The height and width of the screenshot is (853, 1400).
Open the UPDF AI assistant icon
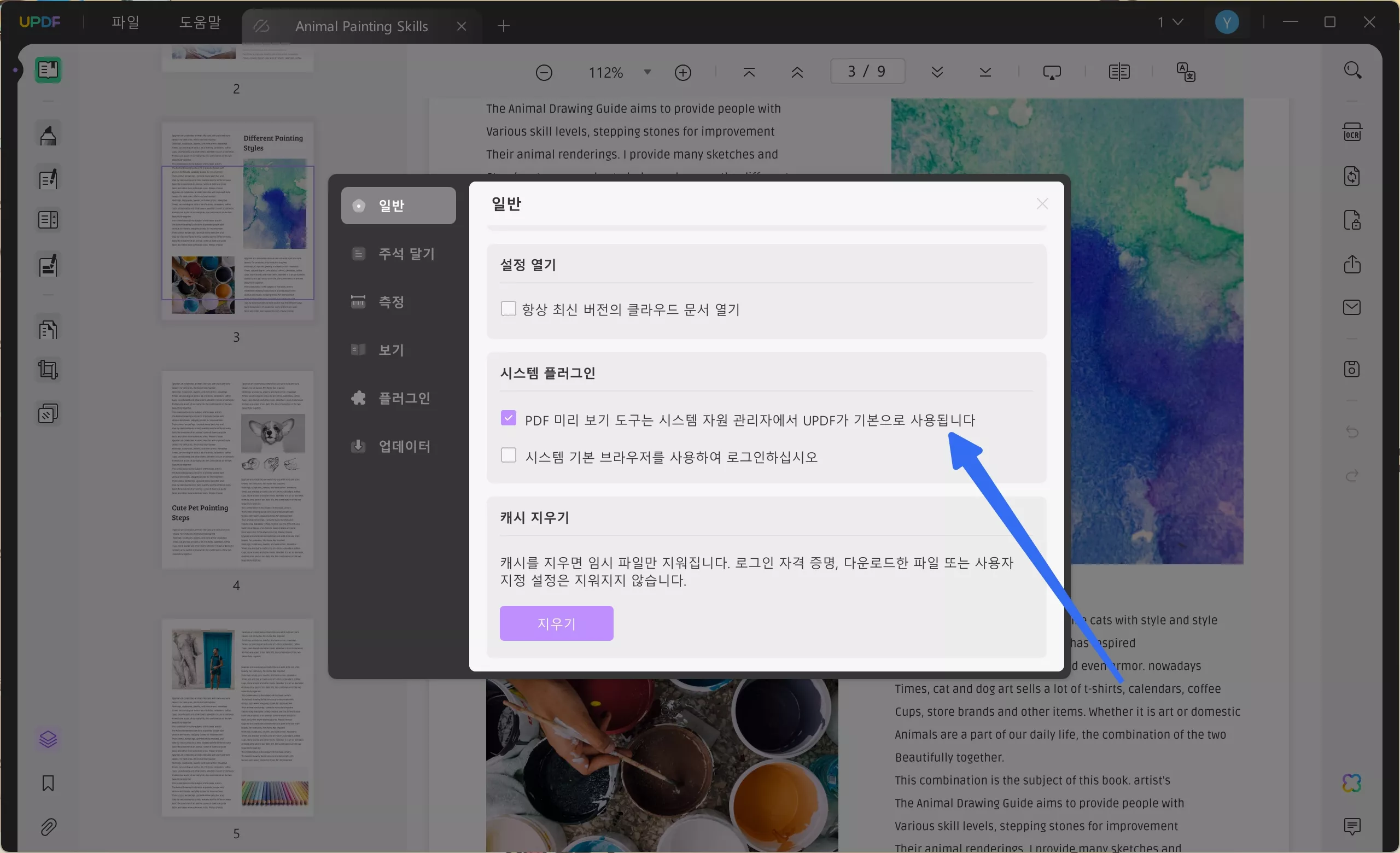[x=1352, y=783]
